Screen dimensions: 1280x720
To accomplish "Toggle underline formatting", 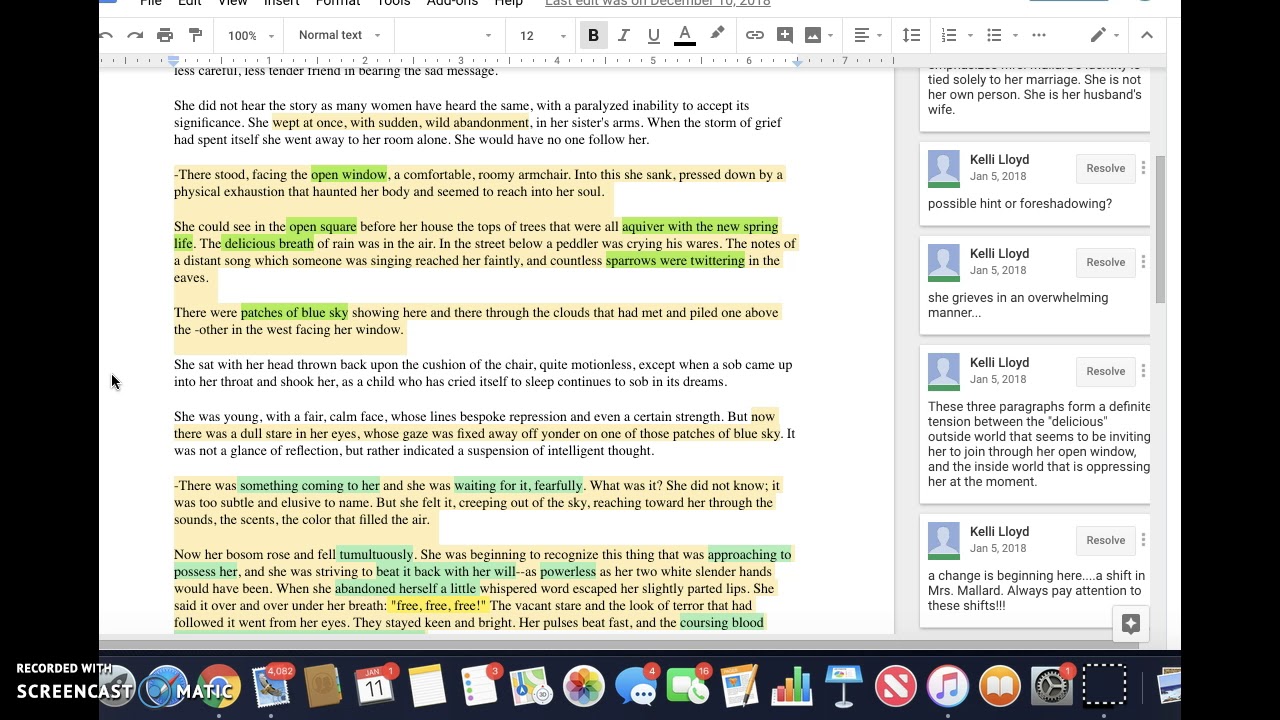I will click(653, 35).
